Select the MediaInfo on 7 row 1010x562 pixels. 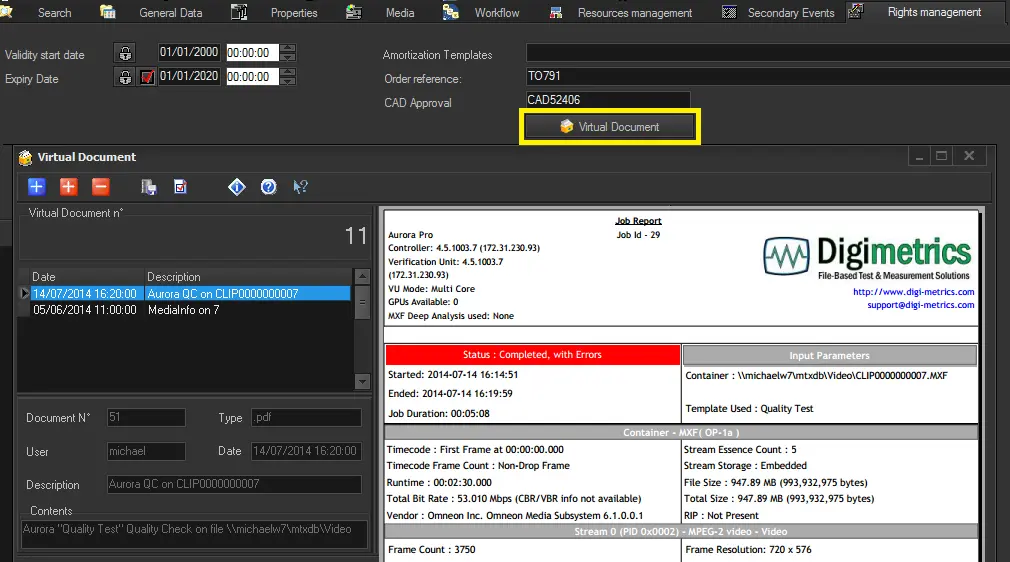pos(183,310)
